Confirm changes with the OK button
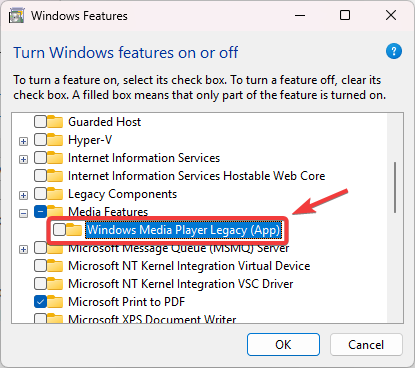Screen dimensions: 415x368 point(283,344)
